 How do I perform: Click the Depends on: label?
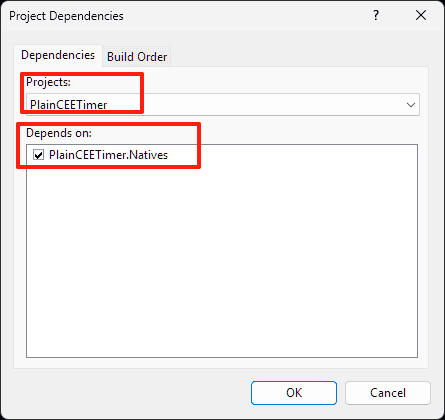59,133
